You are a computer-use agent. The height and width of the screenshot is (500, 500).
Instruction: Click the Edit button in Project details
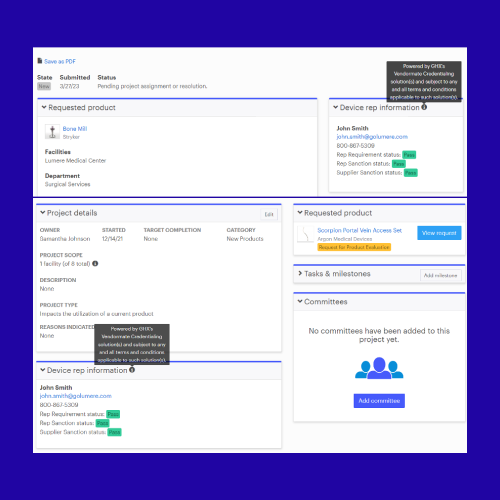269,214
